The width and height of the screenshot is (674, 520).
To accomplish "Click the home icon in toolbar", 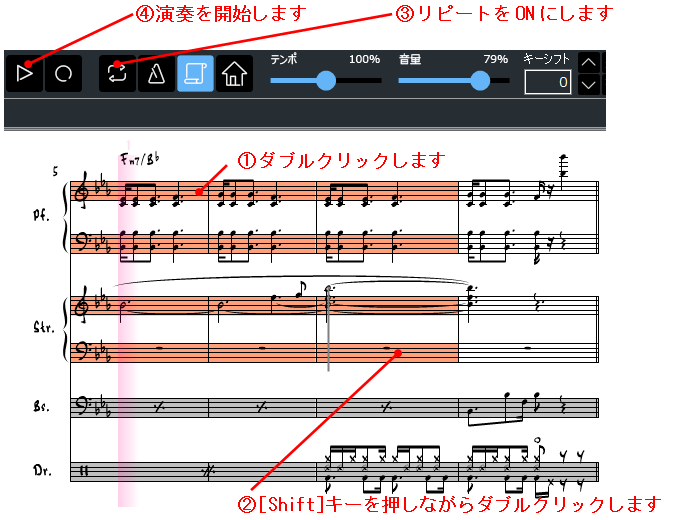I will point(234,73).
